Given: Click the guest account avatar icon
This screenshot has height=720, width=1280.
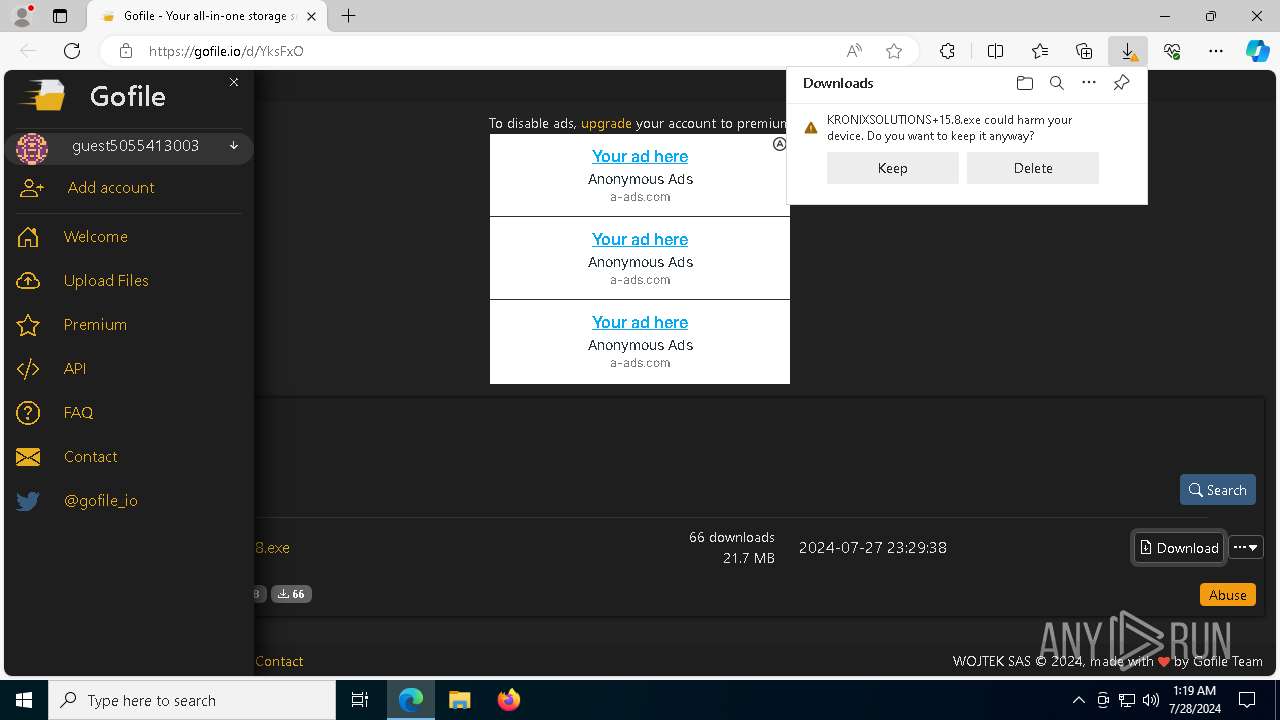Looking at the screenshot, I should click(x=32, y=149).
